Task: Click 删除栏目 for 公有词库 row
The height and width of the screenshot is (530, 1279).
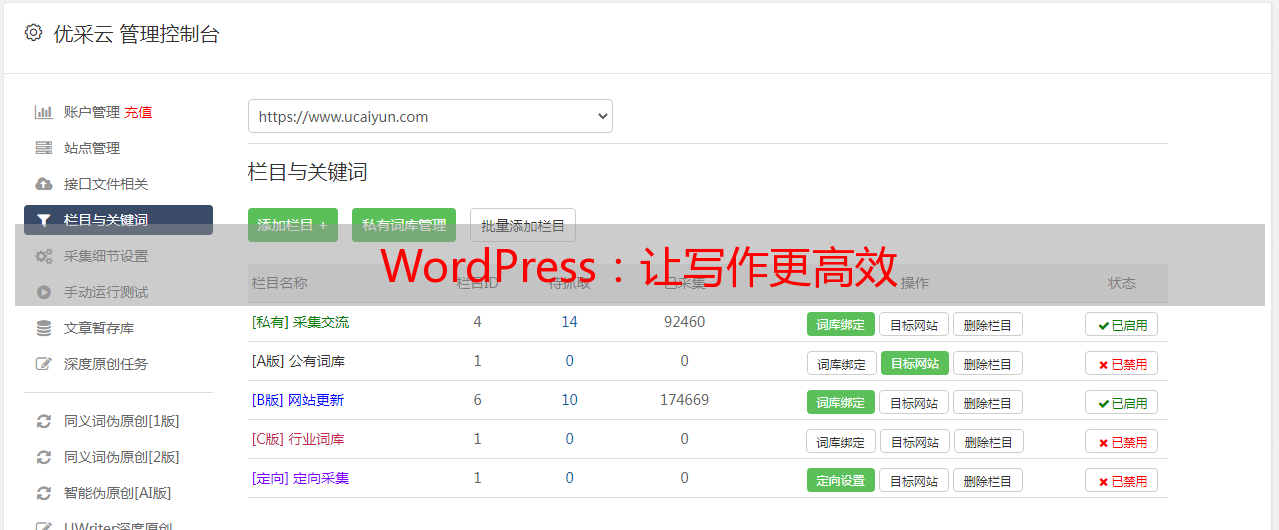Action: (x=988, y=363)
